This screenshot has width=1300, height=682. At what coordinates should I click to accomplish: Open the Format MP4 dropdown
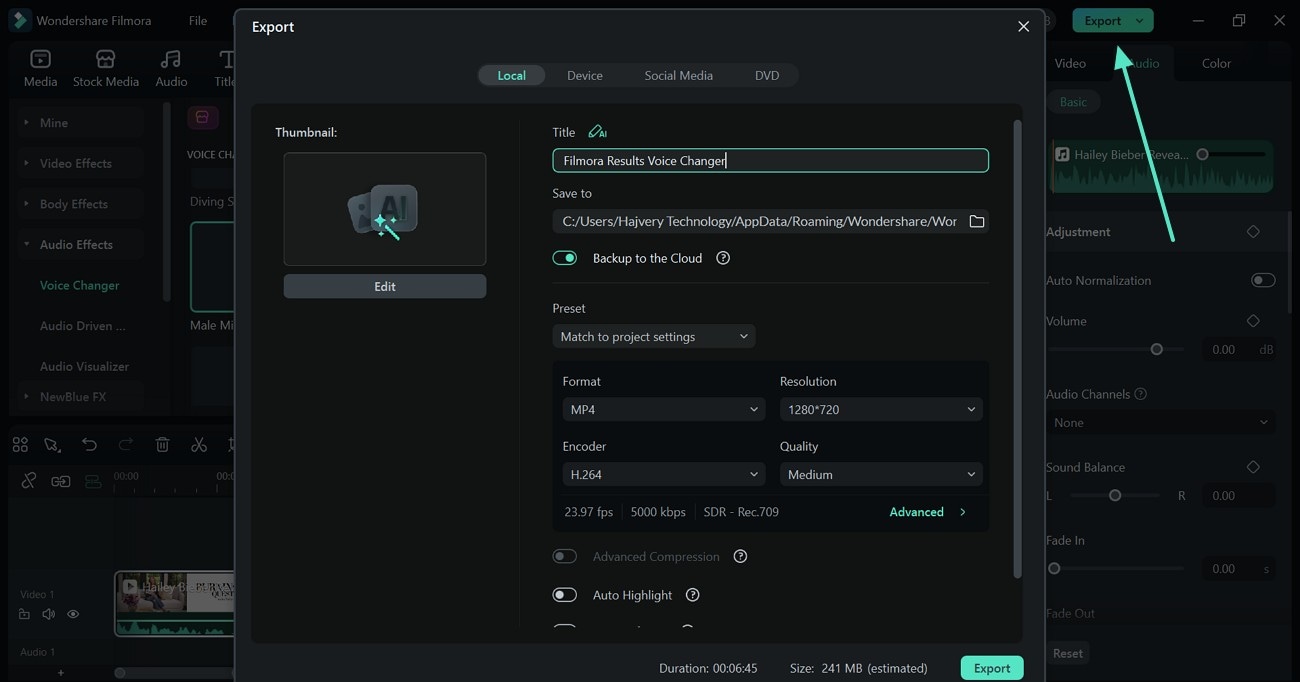(664, 409)
